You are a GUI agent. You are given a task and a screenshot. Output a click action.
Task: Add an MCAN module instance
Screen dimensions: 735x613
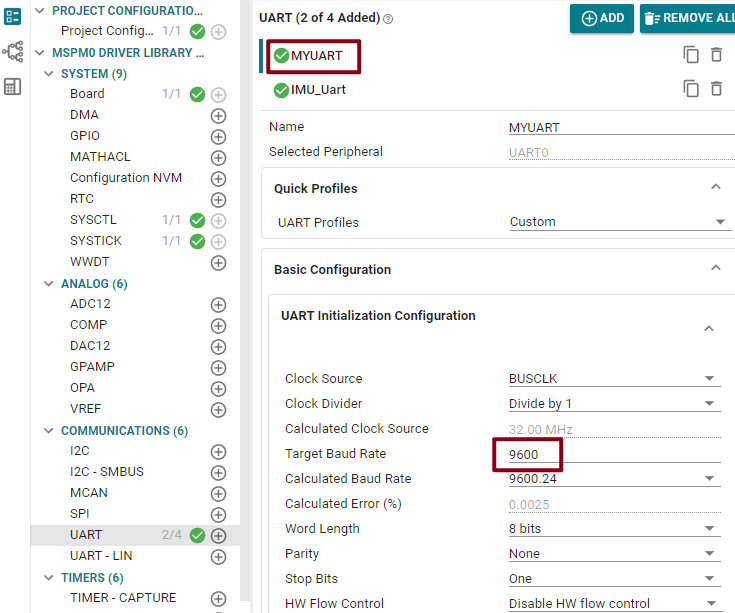pos(218,494)
